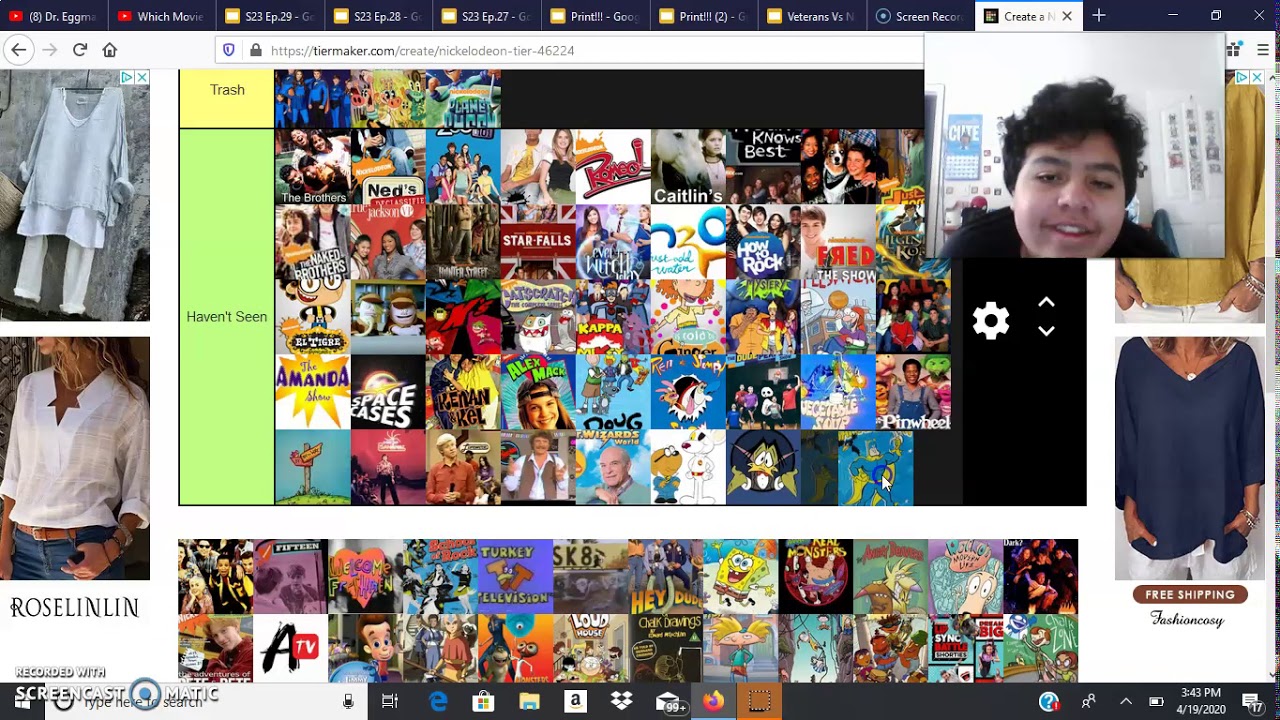Click the site padlock icon
Screen dimensions: 1280x720
click(255, 50)
